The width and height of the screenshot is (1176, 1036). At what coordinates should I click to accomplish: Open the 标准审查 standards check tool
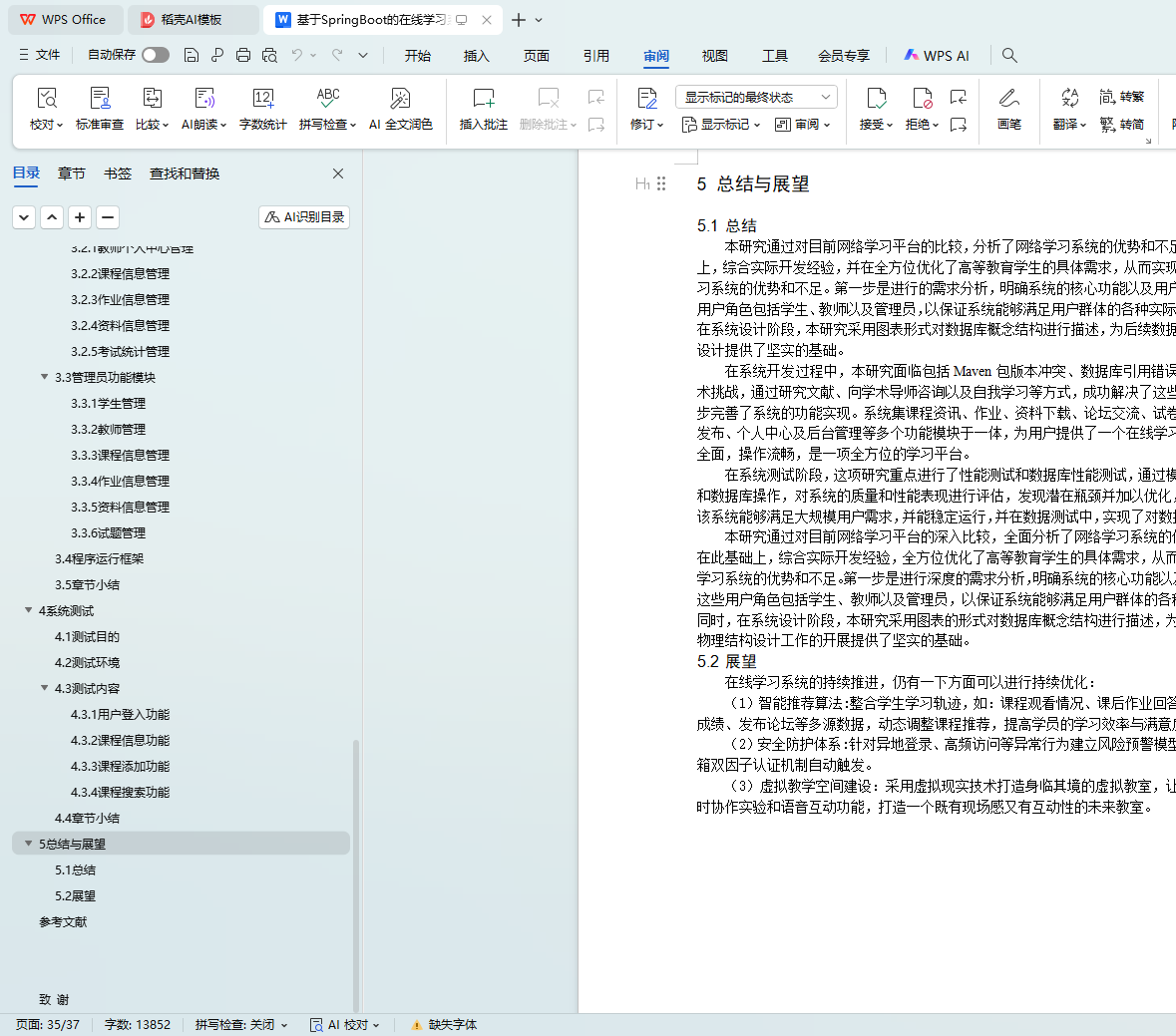[x=100, y=99]
